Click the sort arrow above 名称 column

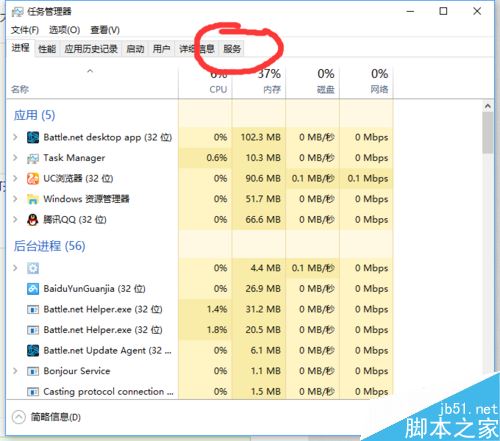pos(90,71)
